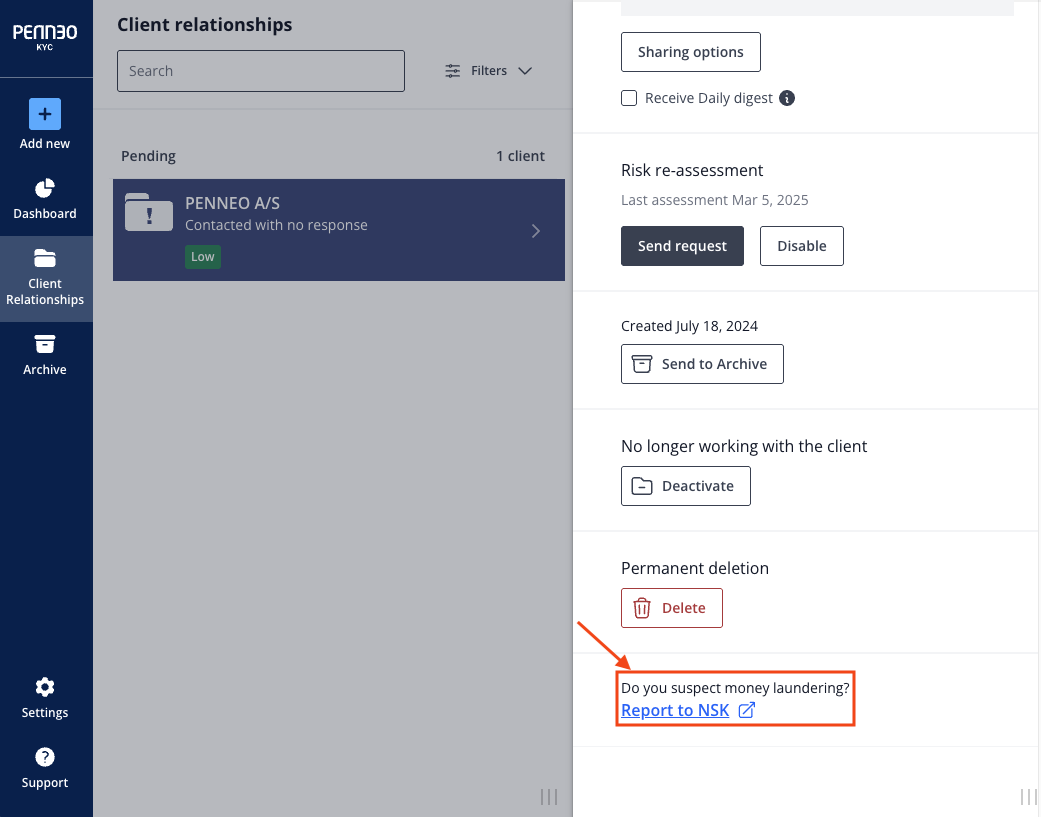1041x817 pixels.
Task: Click the '1 client' count text
Action: [x=520, y=156]
